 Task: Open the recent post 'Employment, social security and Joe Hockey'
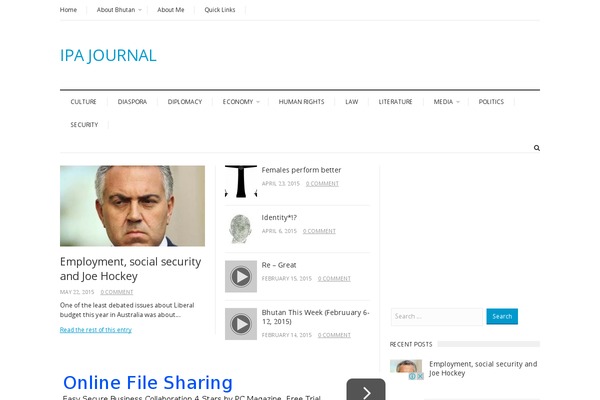click(x=483, y=368)
